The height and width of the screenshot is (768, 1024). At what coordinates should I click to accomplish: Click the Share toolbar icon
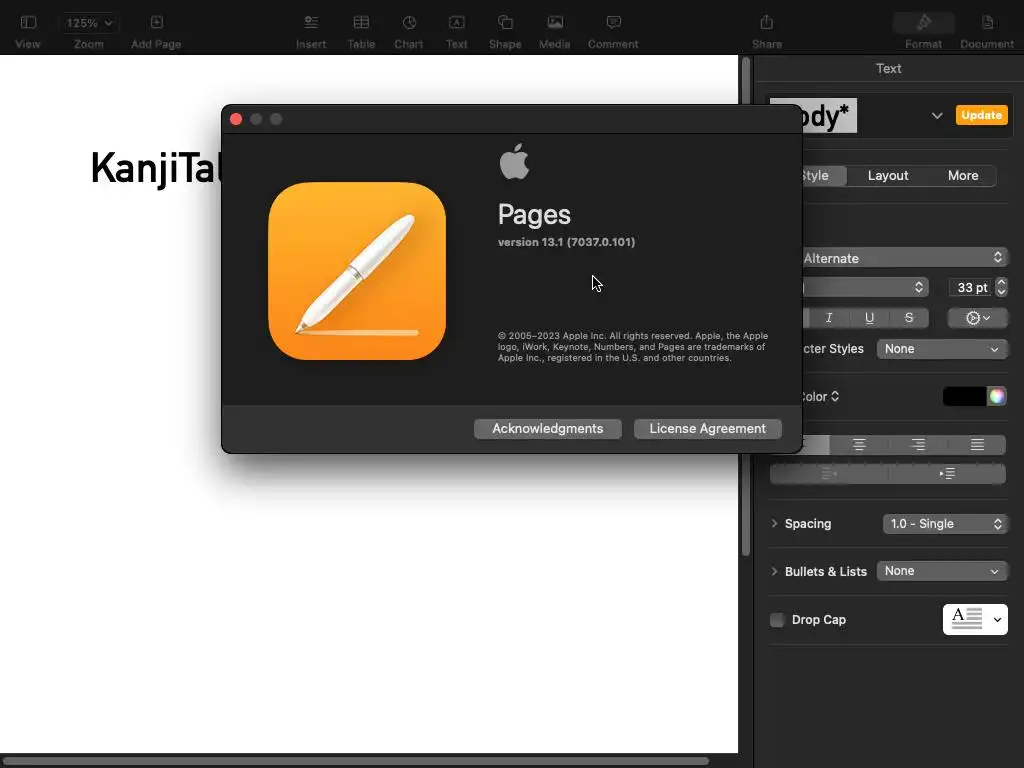(767, 23)
